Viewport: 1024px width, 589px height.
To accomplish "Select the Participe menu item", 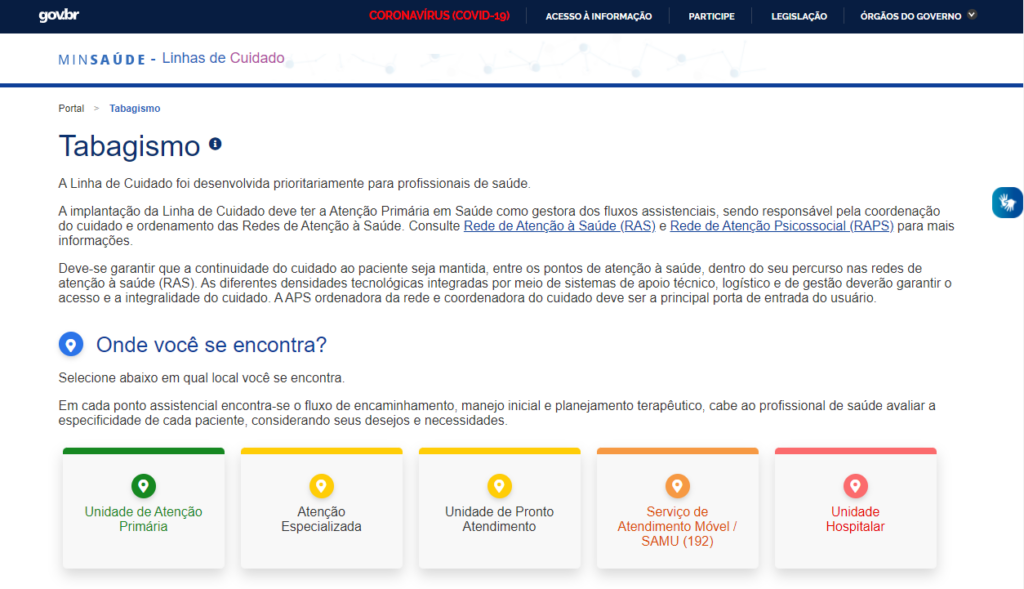I will coord(711,16).
